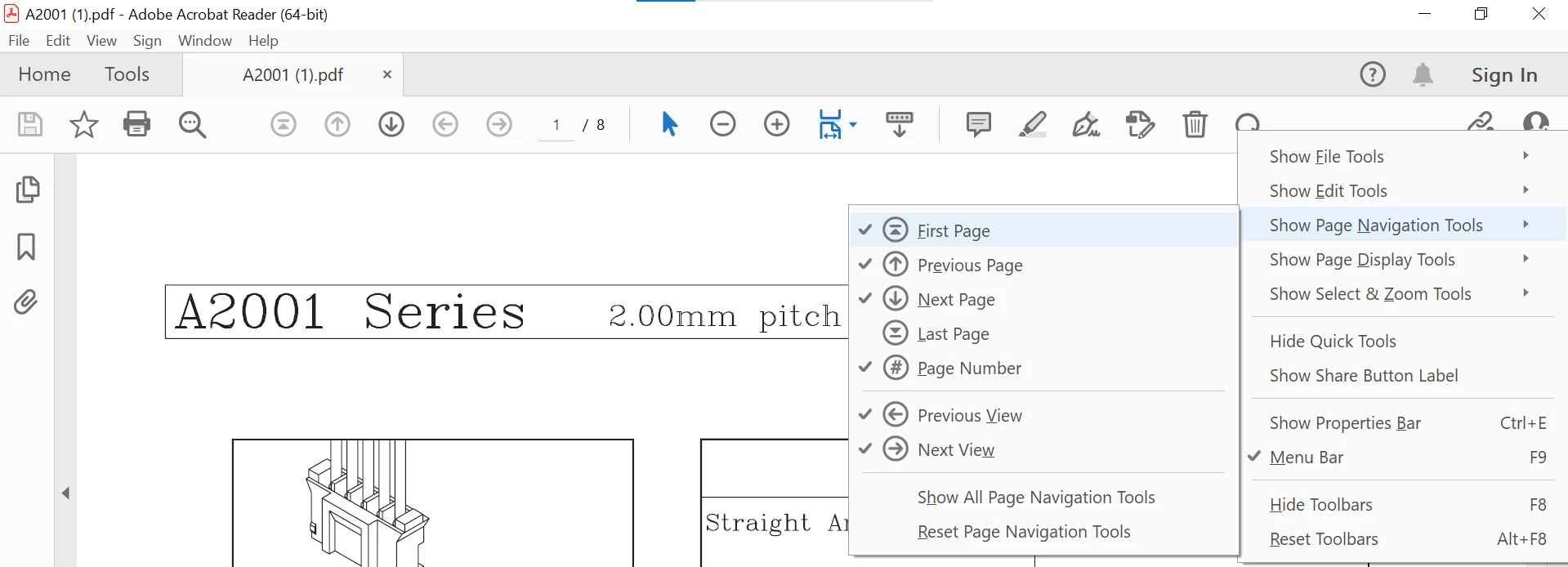Screen dimensions: 1568x567
Task: Collapse navigation pane with left triangle
Action: click(66, 493)
